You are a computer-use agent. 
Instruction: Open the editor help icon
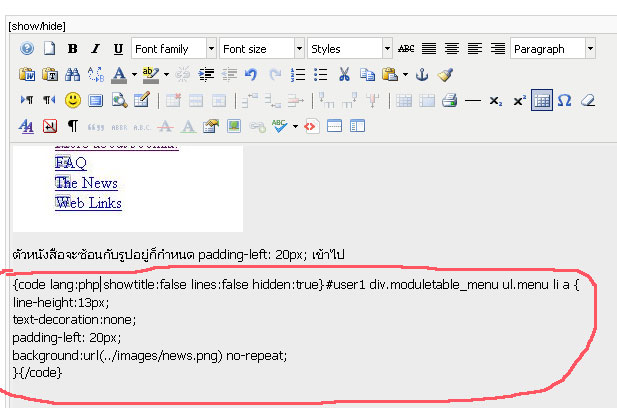[27, 48]
